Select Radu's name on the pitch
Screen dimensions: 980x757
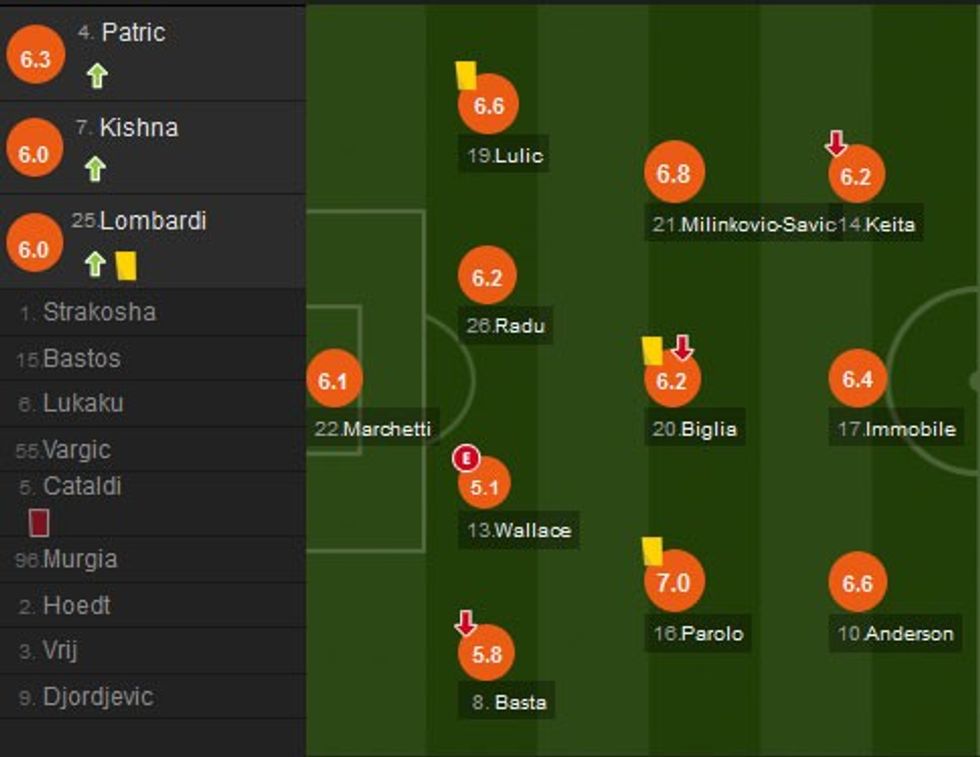click(520, 326)
